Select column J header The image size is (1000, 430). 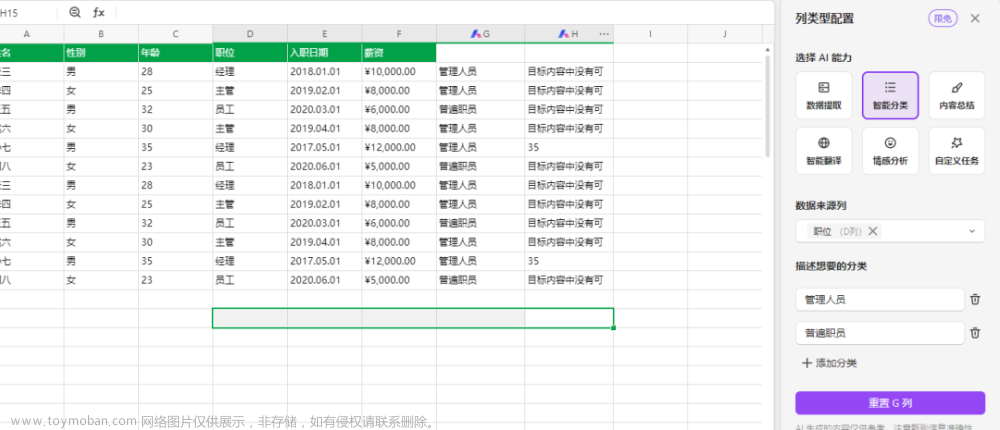coord(725,34)
